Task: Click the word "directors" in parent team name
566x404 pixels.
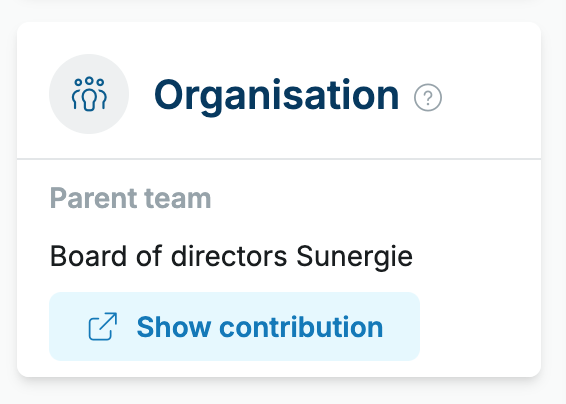Action: [x=229, y=256]
